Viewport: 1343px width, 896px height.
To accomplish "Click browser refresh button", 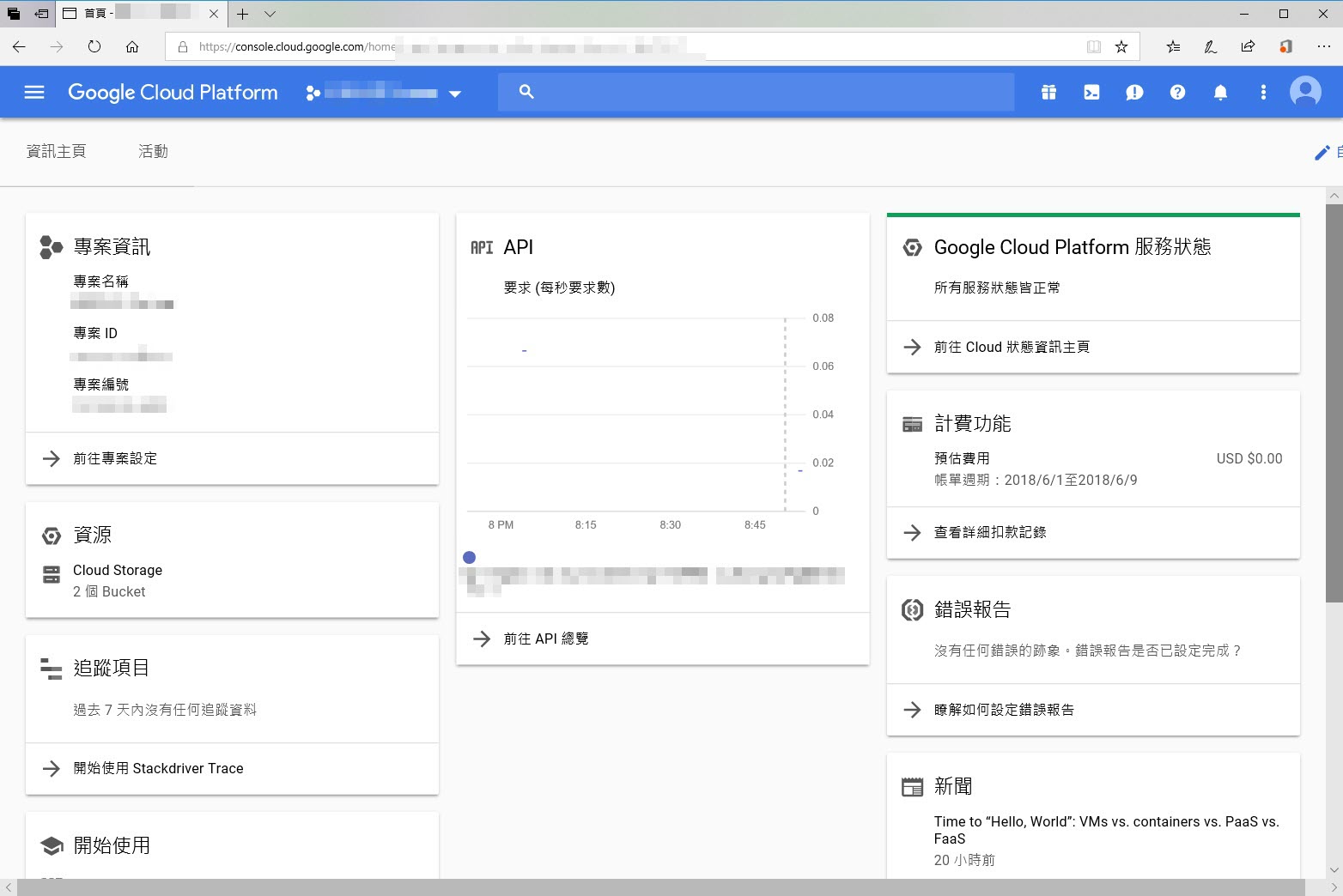I will (x=94, y=46).
